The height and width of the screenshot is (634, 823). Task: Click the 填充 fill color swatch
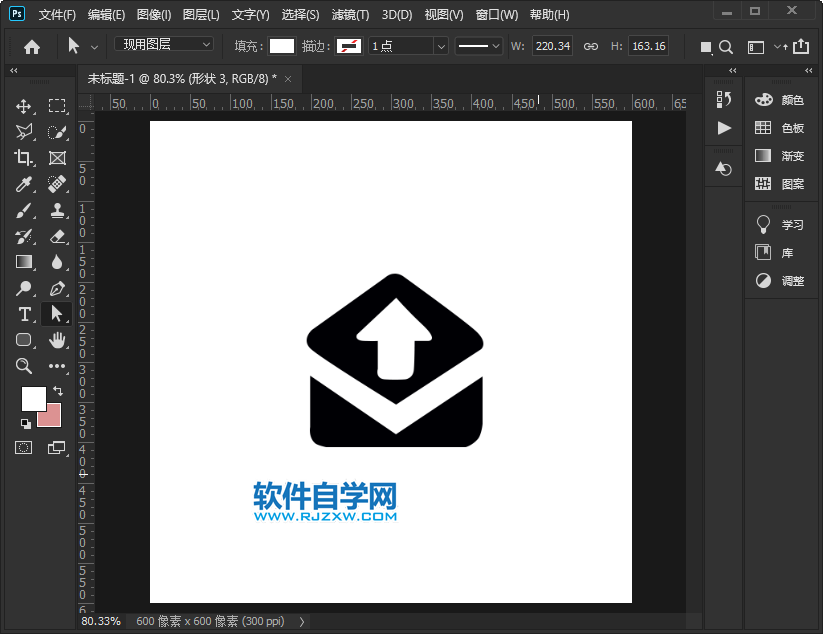[284, 45]
